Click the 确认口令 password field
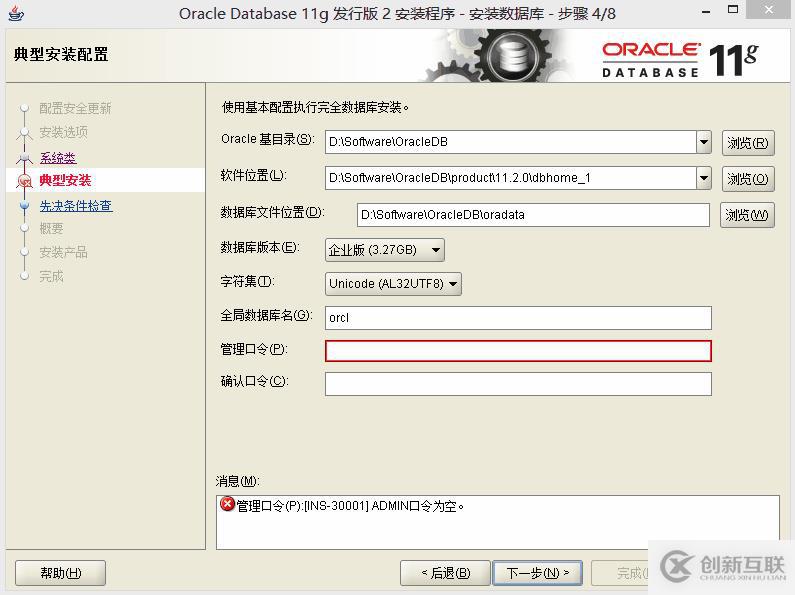Screen dimensions: 795x595 coord(518,384)
